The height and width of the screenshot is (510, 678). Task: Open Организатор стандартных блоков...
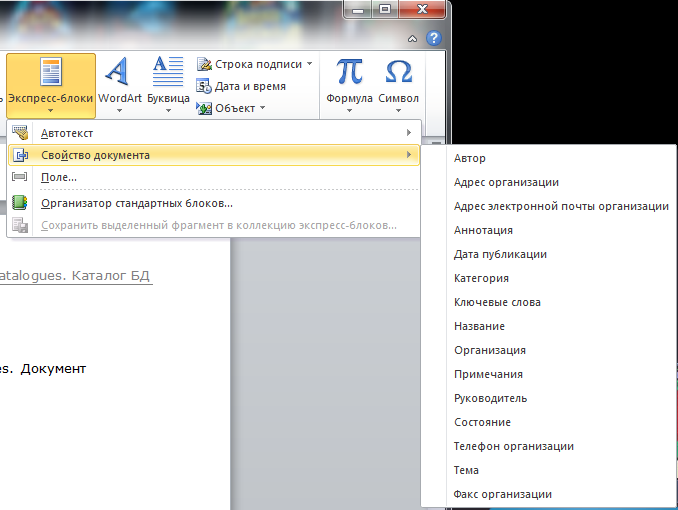pos(136,203)
